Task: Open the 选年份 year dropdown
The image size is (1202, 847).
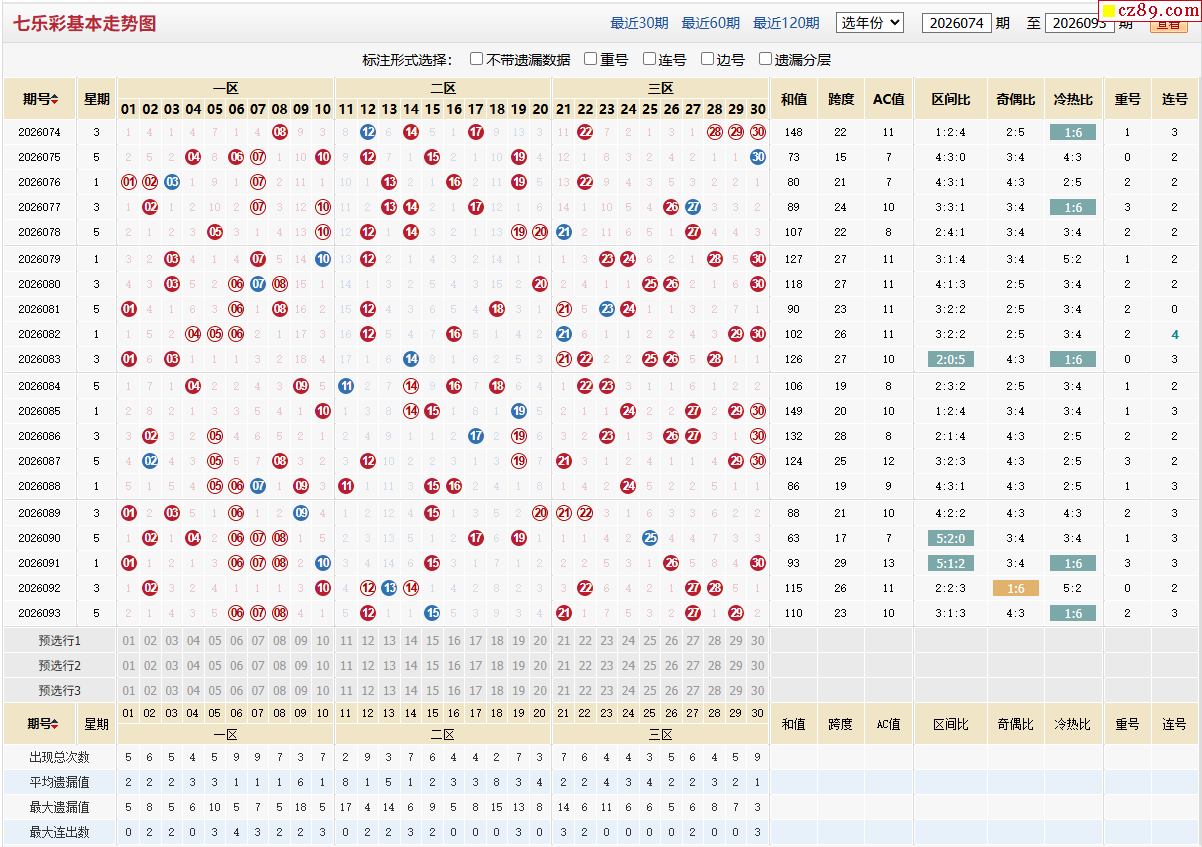Action: click(870, 22)
